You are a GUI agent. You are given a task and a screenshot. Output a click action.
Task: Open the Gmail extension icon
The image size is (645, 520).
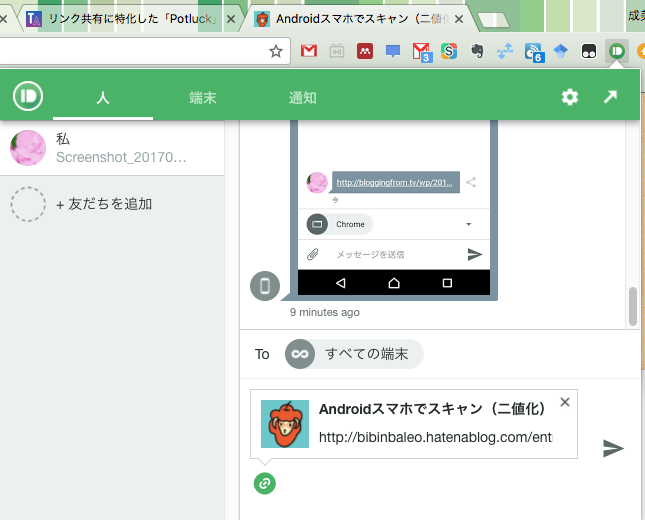[x=309, y=51]
